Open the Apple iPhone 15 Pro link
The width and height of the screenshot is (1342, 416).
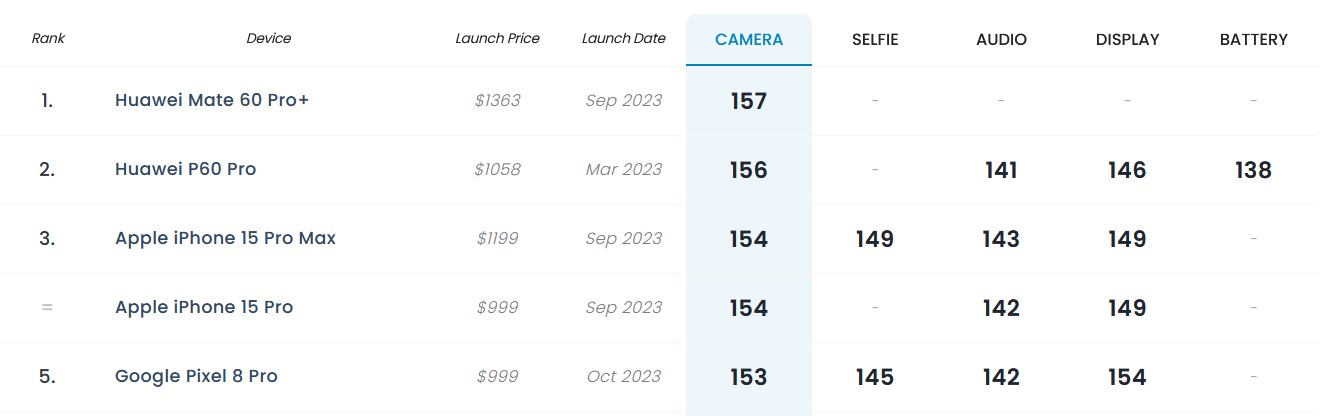click(204, 307)
